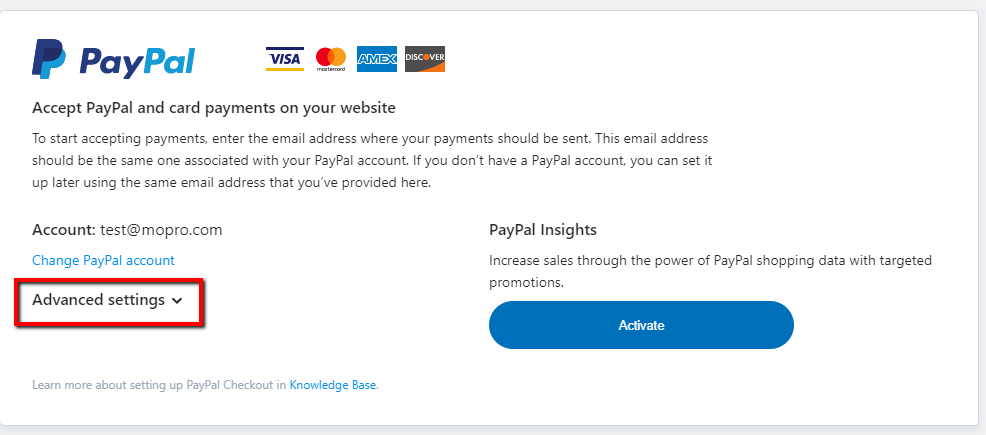The image size is (986, 435).
Task: Click the Account: label
Action: (64, 229)
